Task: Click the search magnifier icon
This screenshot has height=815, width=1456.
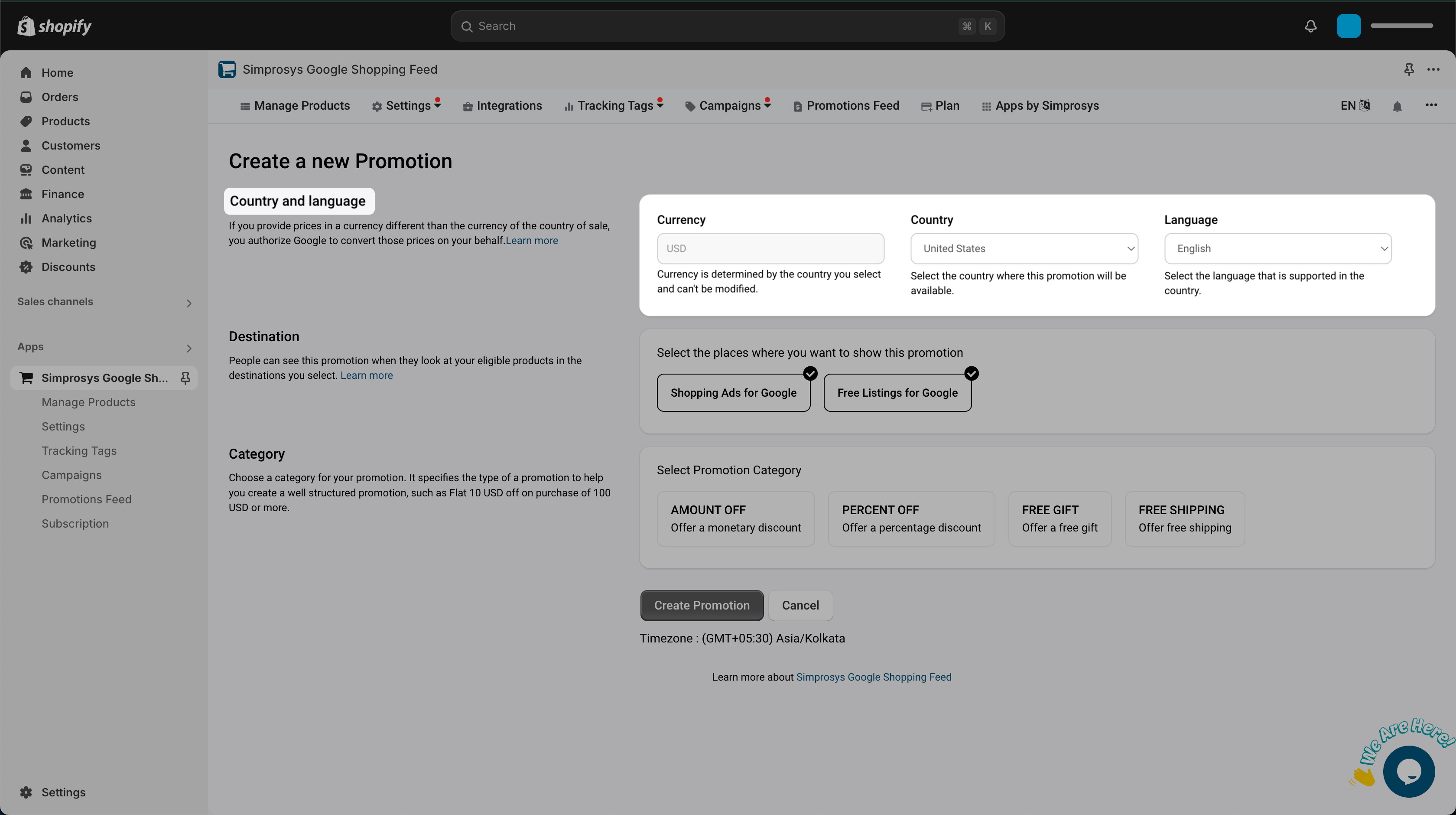Action: [466, 26]
